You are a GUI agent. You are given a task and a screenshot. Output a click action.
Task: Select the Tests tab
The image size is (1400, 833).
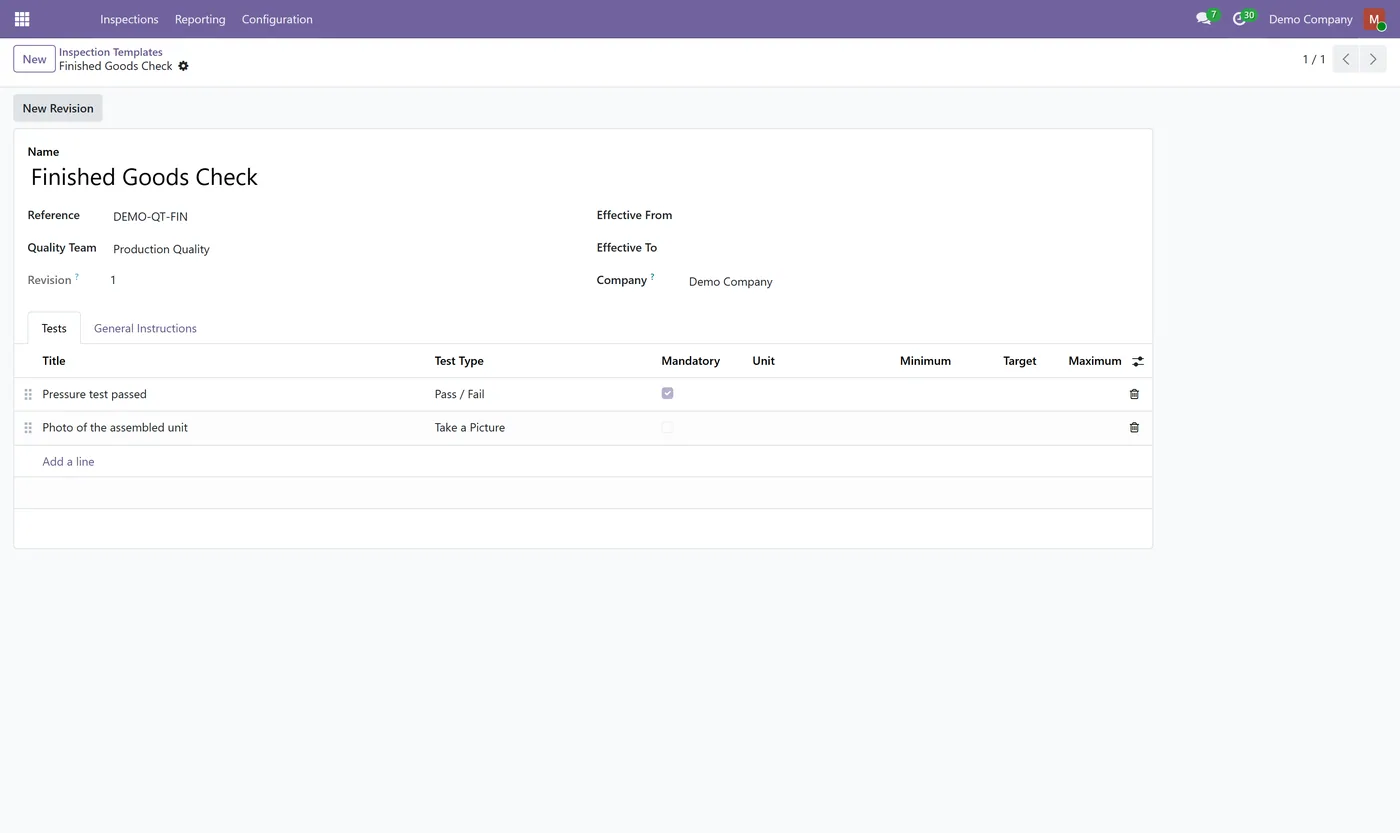54,328
